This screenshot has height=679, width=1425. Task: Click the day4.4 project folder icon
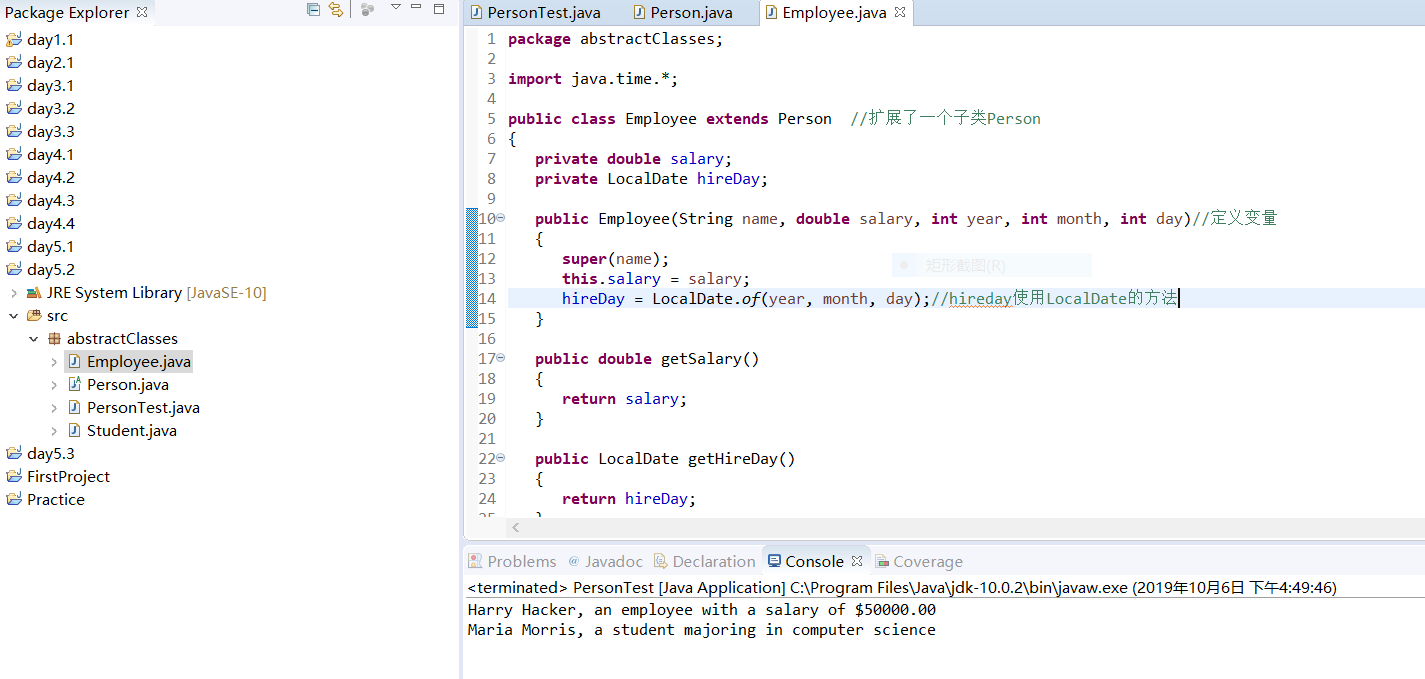[x=13, y=224]
